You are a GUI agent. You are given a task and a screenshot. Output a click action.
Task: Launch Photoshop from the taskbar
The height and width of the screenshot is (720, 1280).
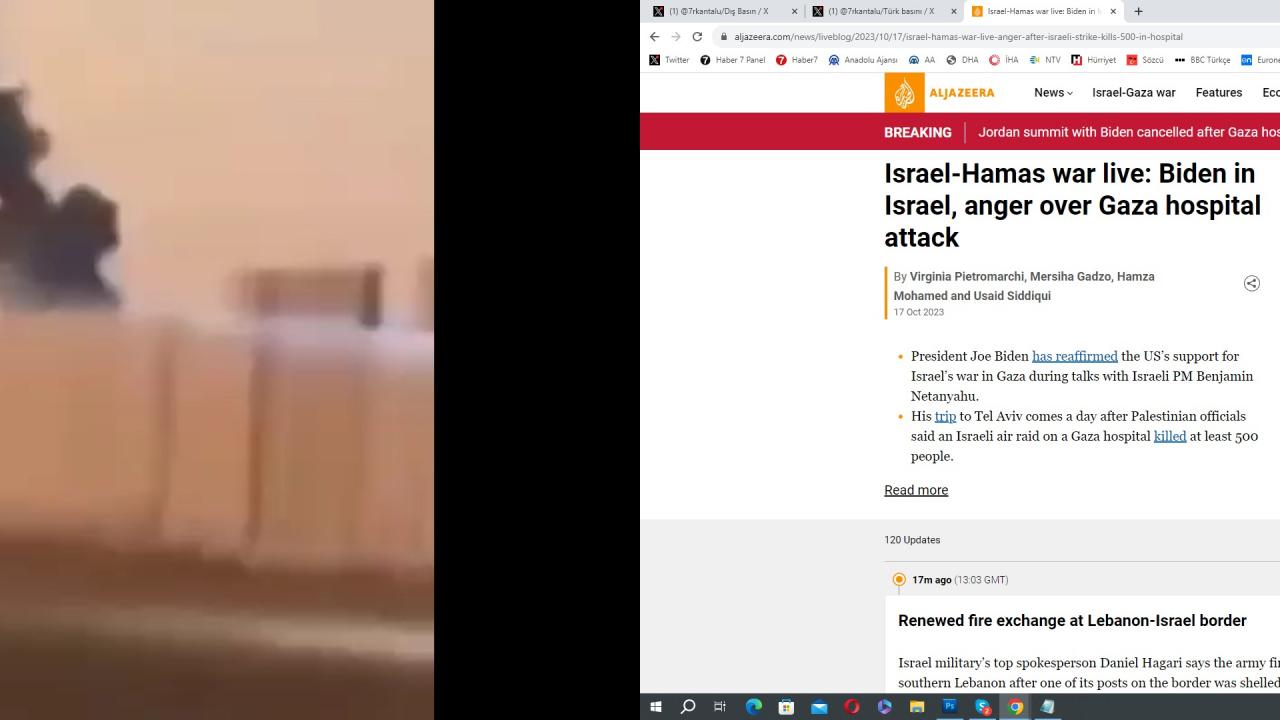click(x=949, y=706)
